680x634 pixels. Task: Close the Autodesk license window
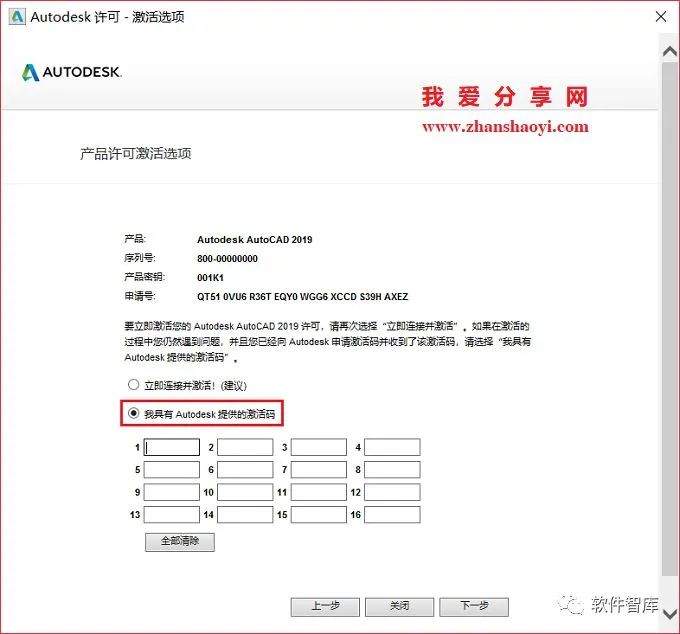[661, 17]
